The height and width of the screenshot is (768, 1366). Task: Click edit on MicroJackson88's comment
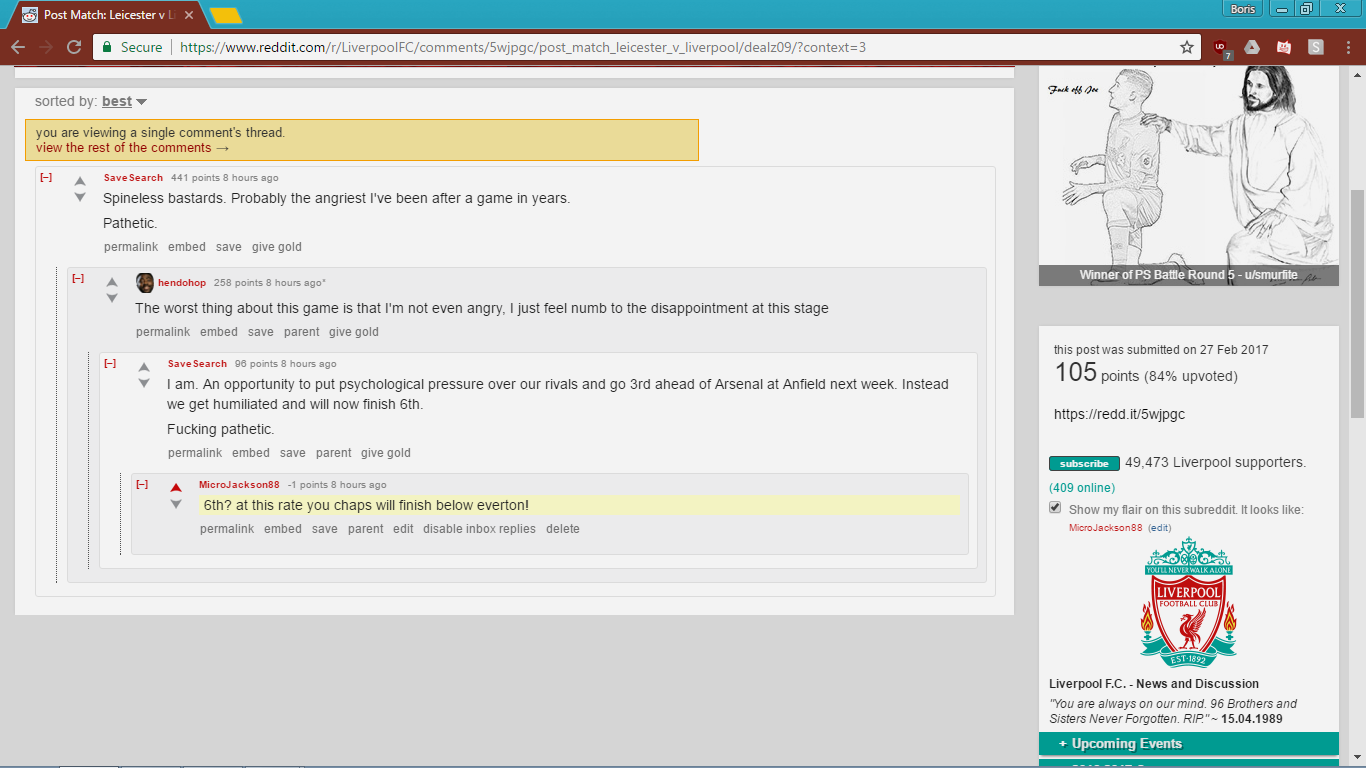tap(403, 529)
